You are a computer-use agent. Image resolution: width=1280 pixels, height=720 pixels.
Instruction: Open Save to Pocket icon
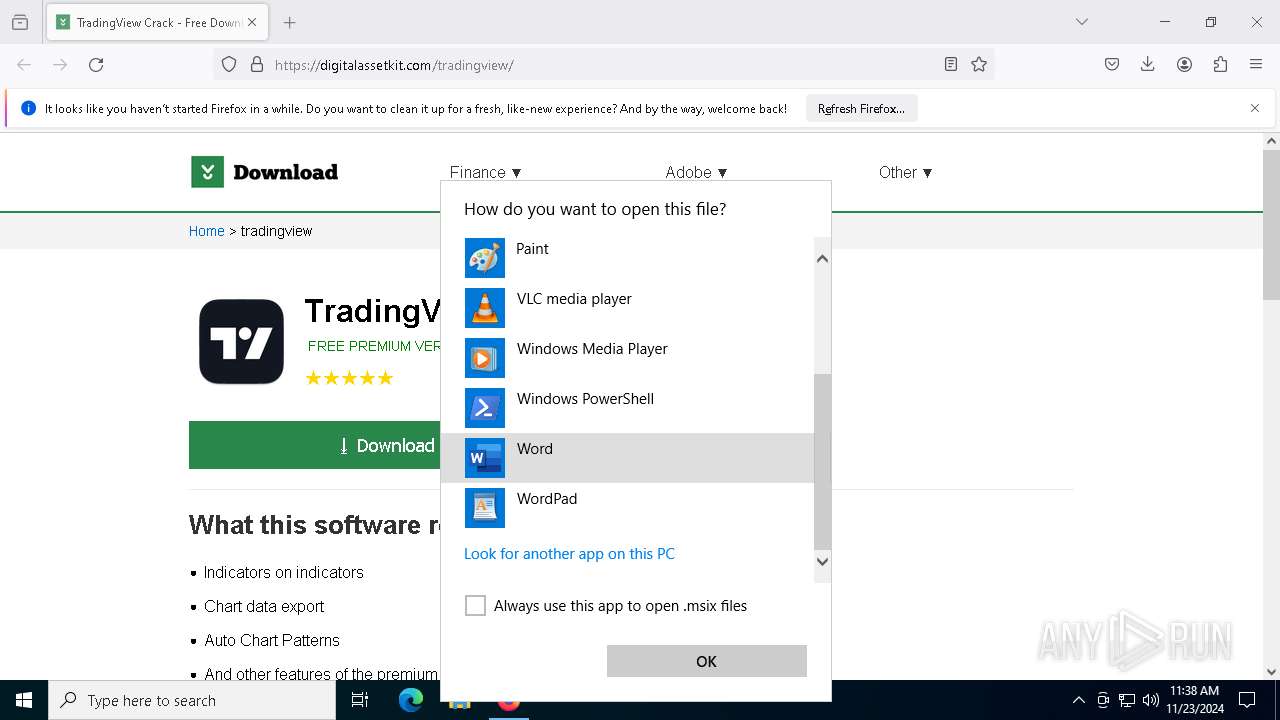pyautogui.click(x=1112, y=65)
